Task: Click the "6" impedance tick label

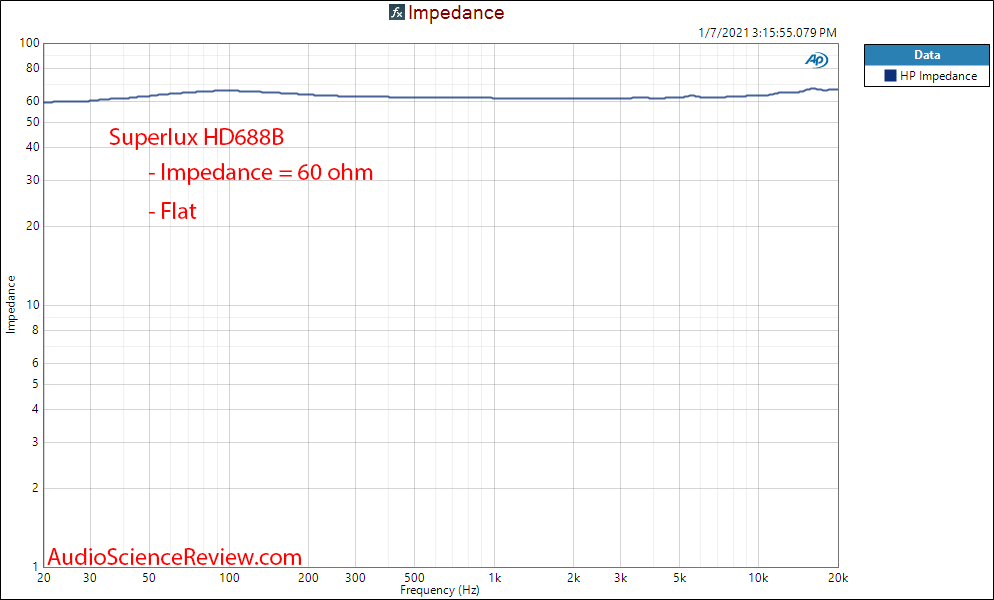Action: pos(36,363)
